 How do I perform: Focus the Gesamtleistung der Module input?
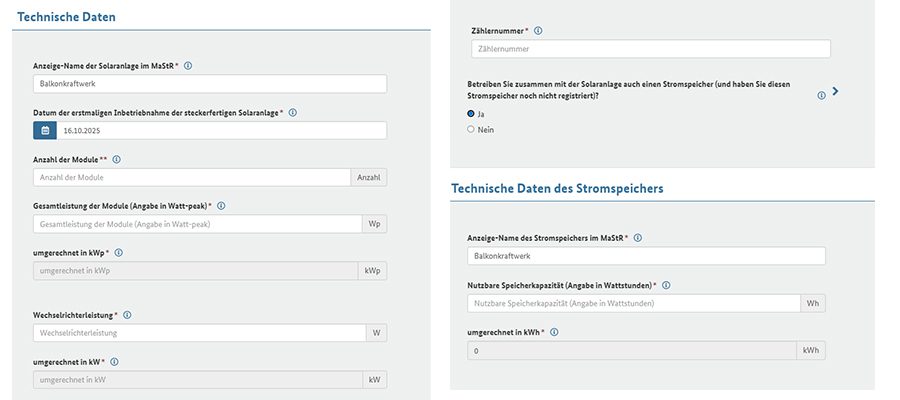[x=197, y=224]
